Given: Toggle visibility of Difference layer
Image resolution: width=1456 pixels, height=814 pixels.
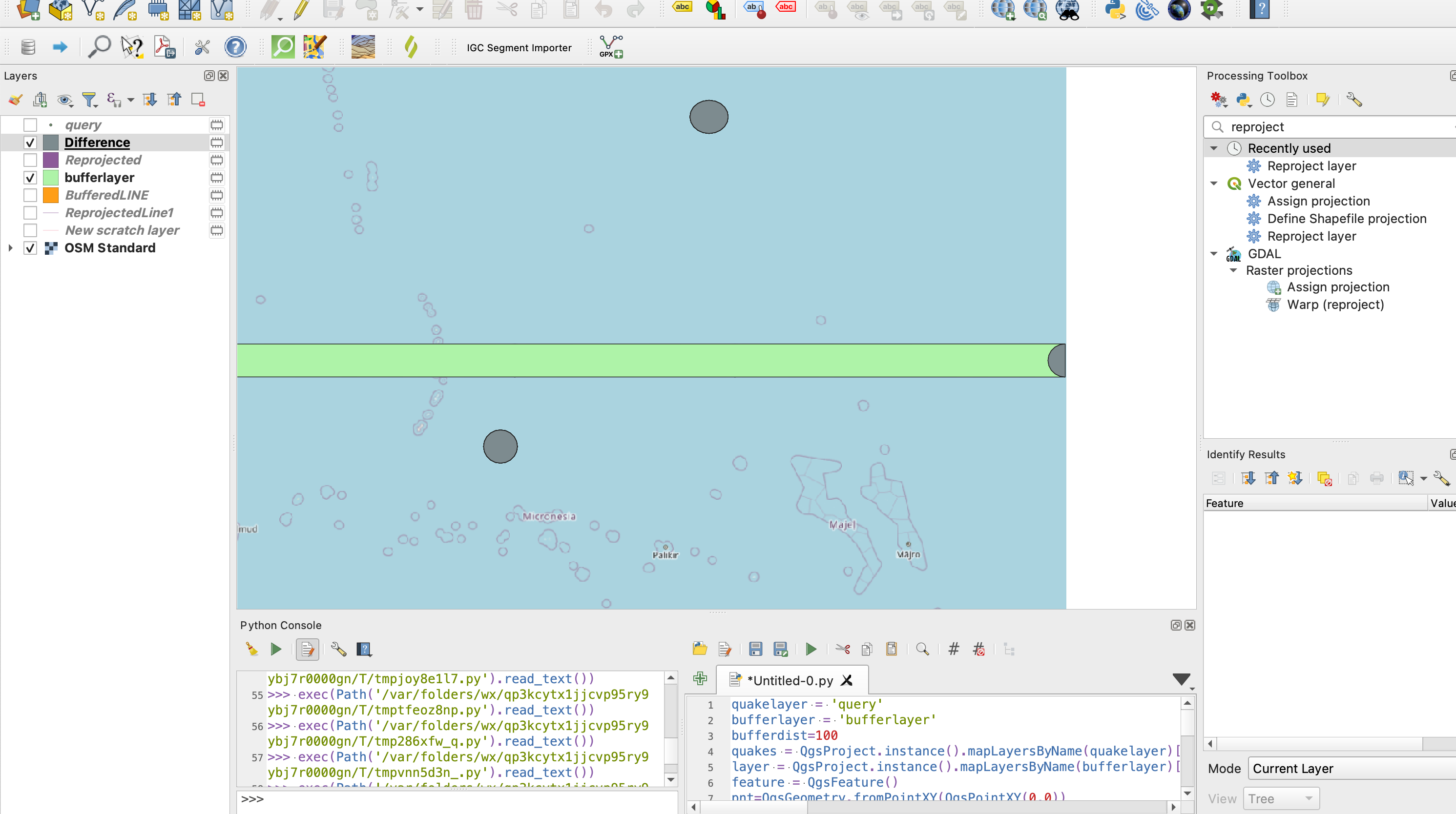Looking at the screenshot, I should tap(29, 142).
